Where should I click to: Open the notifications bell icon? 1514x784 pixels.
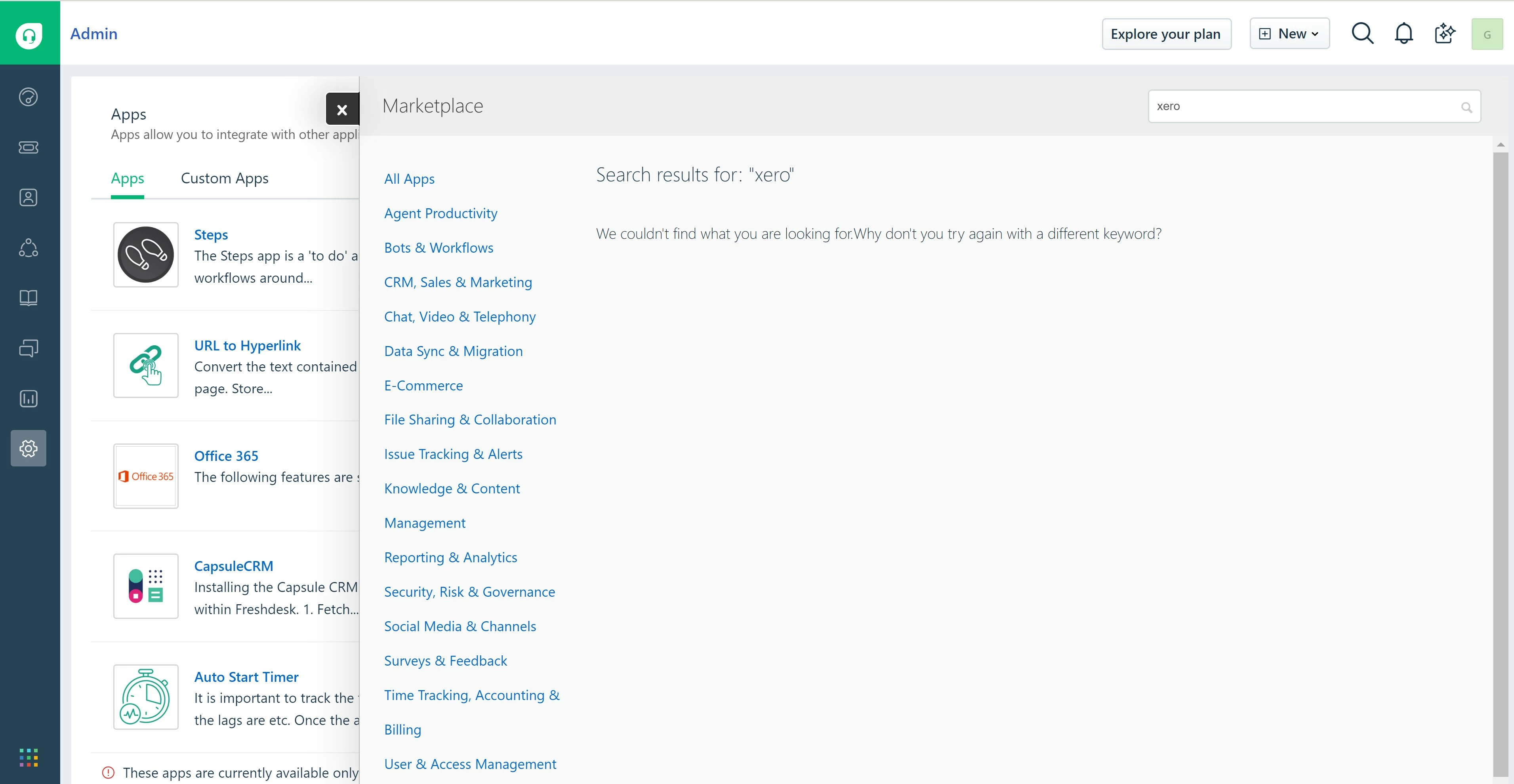[1403, 34]
